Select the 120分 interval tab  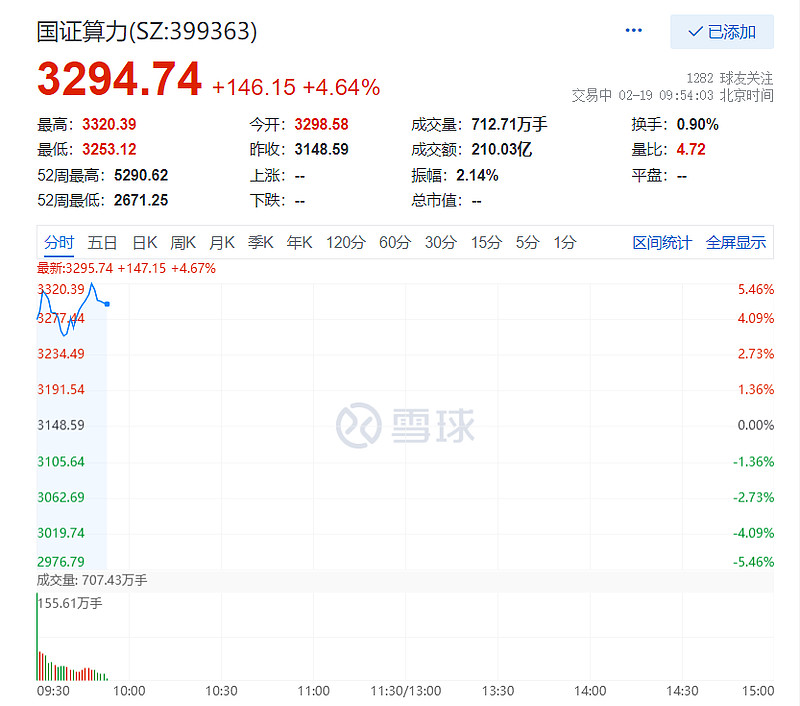click(x=346, y=242)
